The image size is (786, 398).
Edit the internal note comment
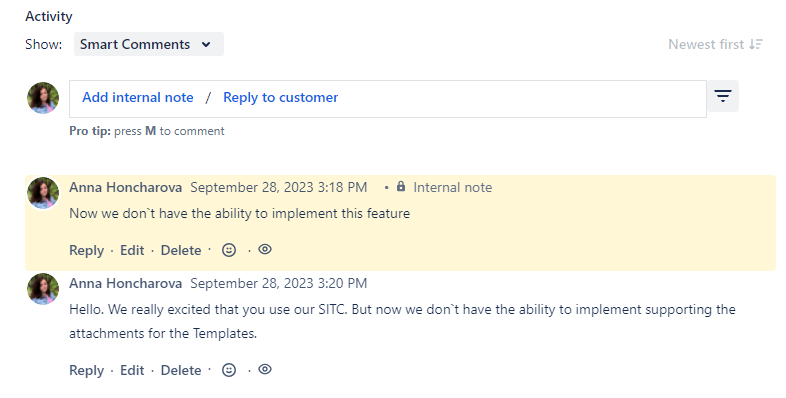pos(132,250)
